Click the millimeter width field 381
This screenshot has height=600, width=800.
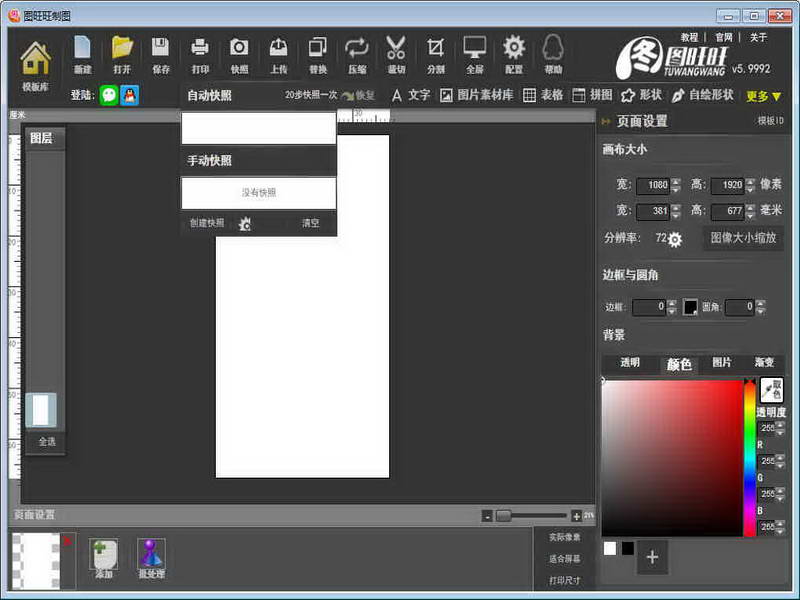click(x=653, y=211)
